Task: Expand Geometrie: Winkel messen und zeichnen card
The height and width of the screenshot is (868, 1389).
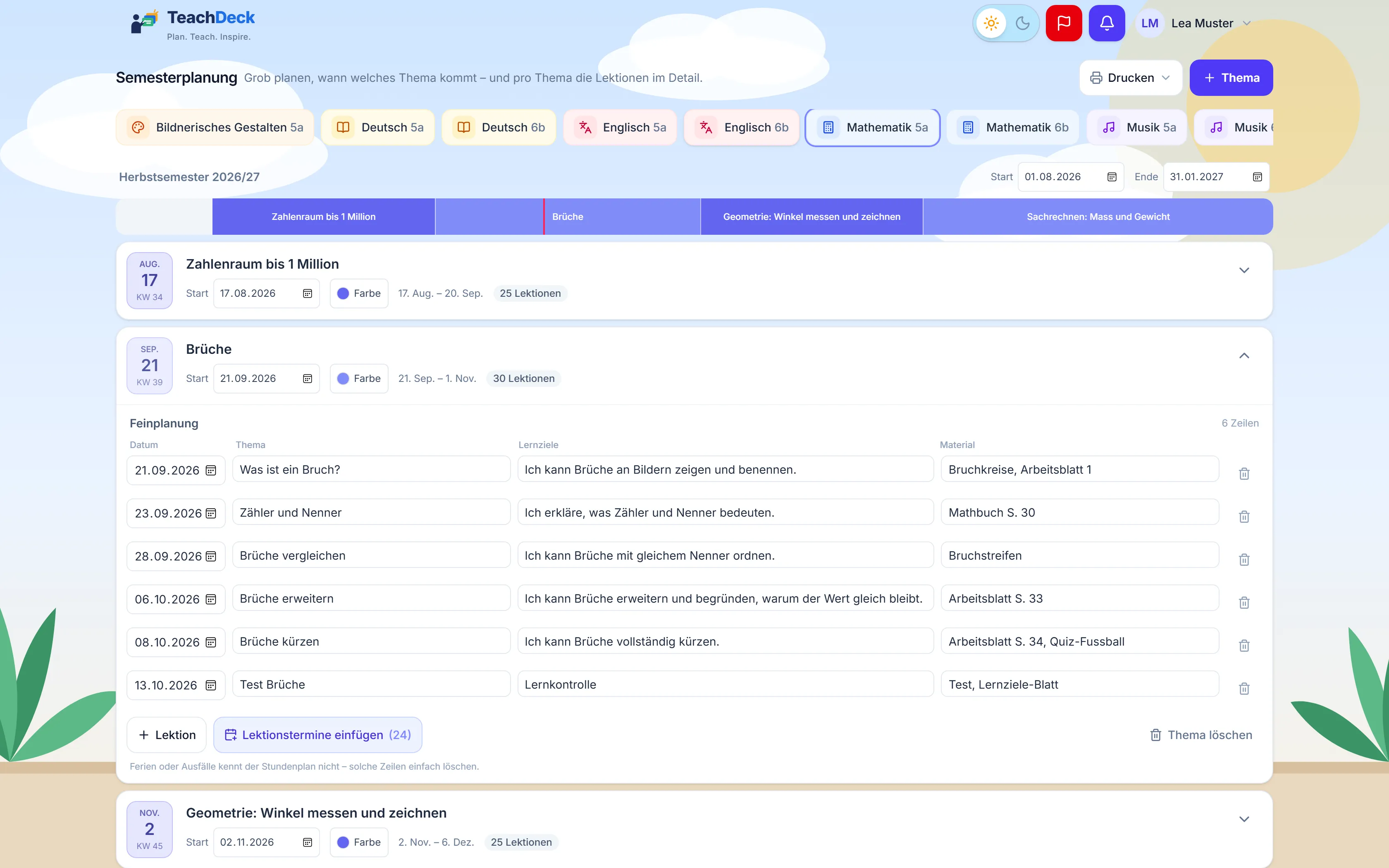Action: click(1244, 819)
